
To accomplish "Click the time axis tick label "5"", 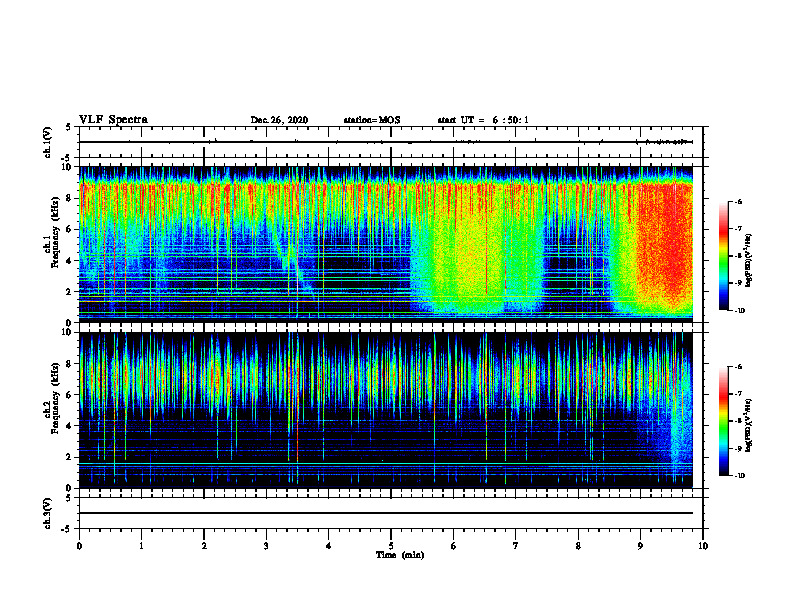I will coord(391,546).
